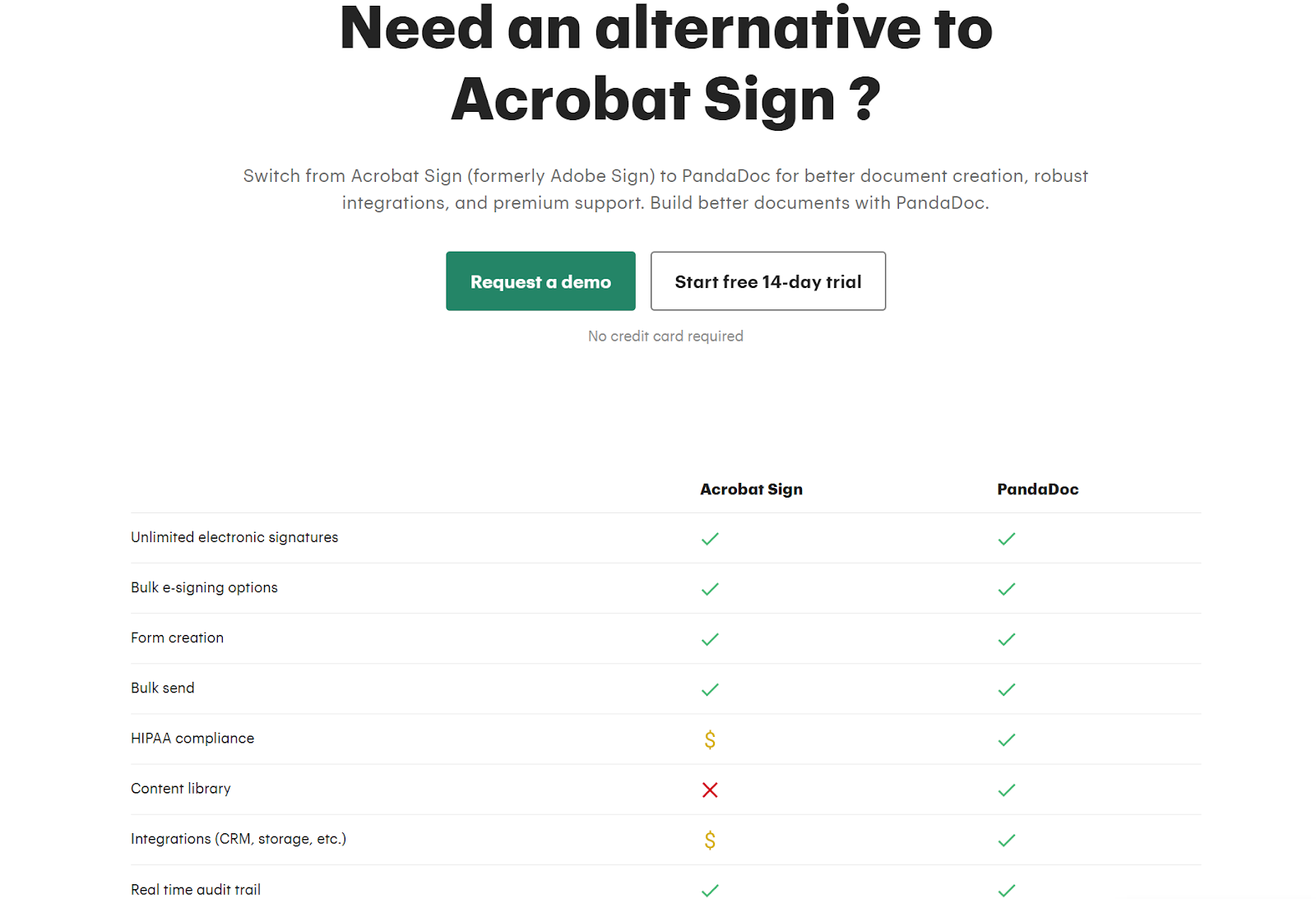The image size is (1316, 899).
Task: Click the dollar sign for Integrations under Acrobat Sign
Action: click(x=710, y=841)
